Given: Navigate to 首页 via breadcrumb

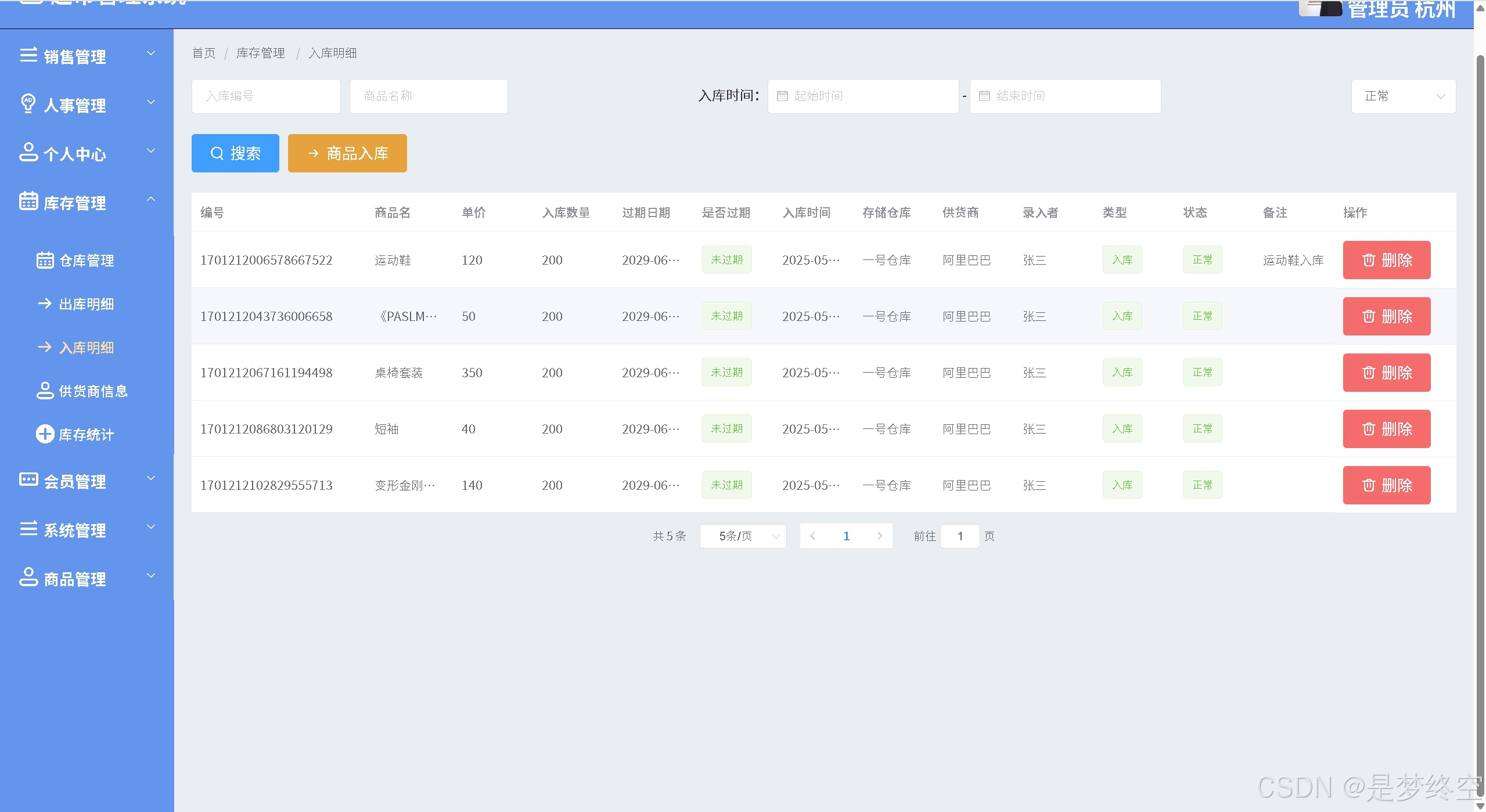Looking at the screenshot, I should (x=204, y=53).
